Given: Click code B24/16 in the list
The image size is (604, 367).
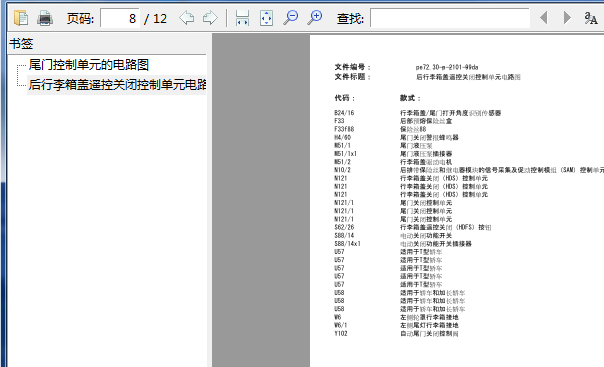Looking at the screenshot, I should [x=344, y=113].
